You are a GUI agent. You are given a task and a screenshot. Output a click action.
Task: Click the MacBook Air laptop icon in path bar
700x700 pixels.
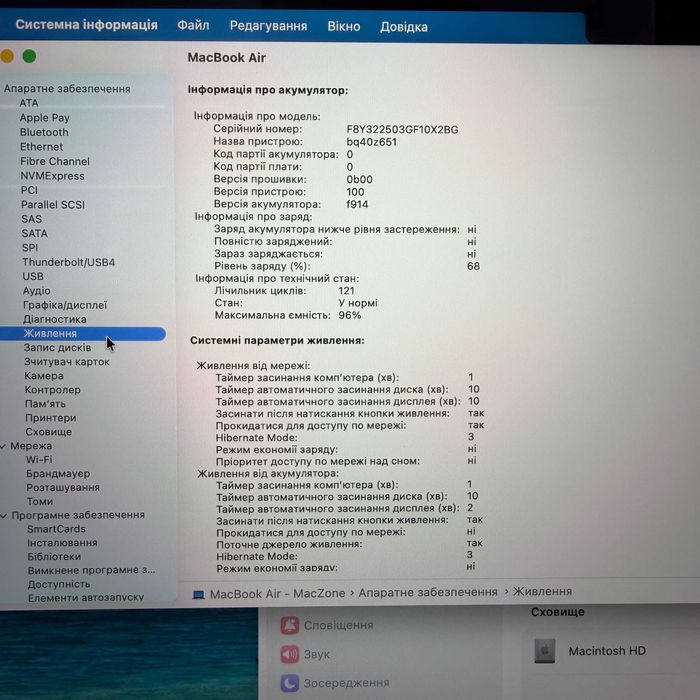198,595
